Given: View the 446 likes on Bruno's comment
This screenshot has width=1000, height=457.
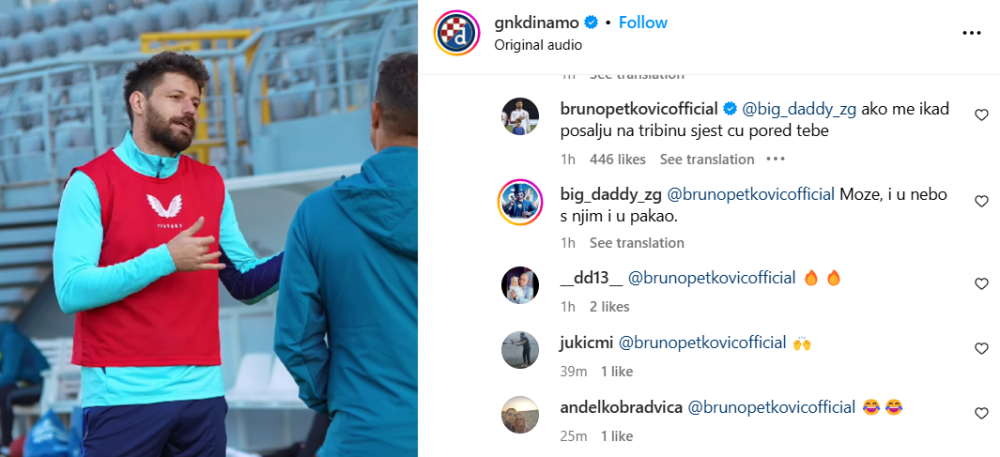Looking at the screenshot, I should point(617,159).
